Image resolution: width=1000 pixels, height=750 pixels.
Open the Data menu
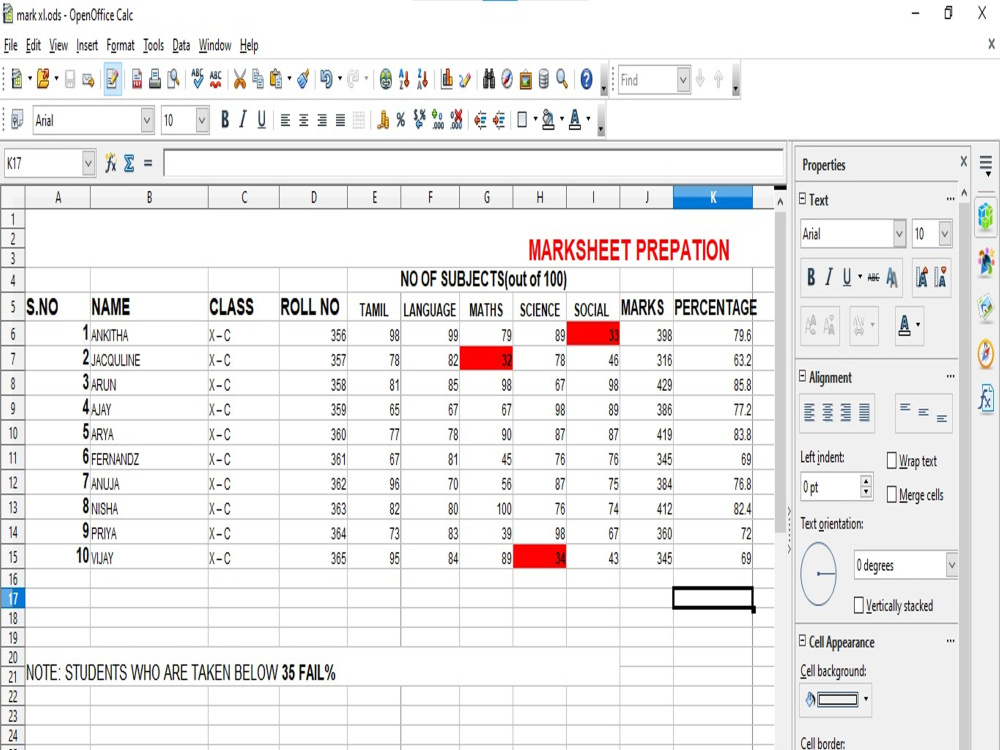[181, 45]
